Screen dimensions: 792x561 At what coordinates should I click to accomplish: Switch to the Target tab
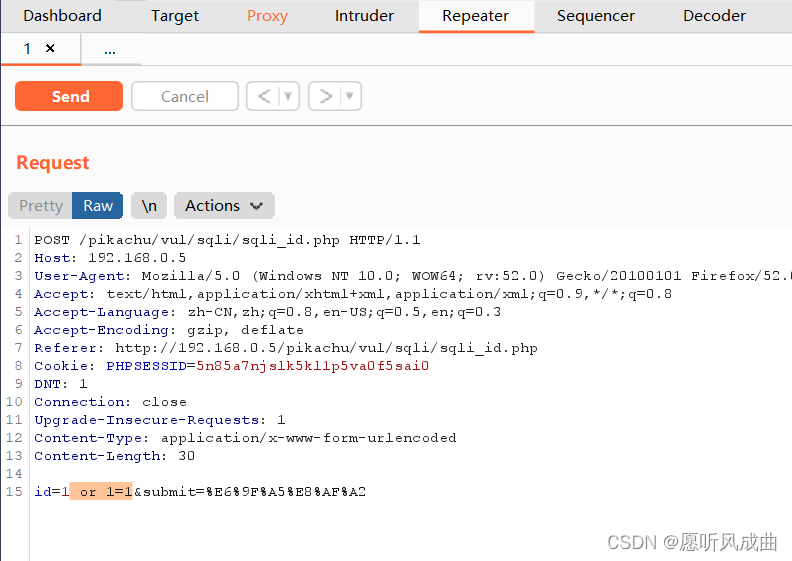pos(175,16)
